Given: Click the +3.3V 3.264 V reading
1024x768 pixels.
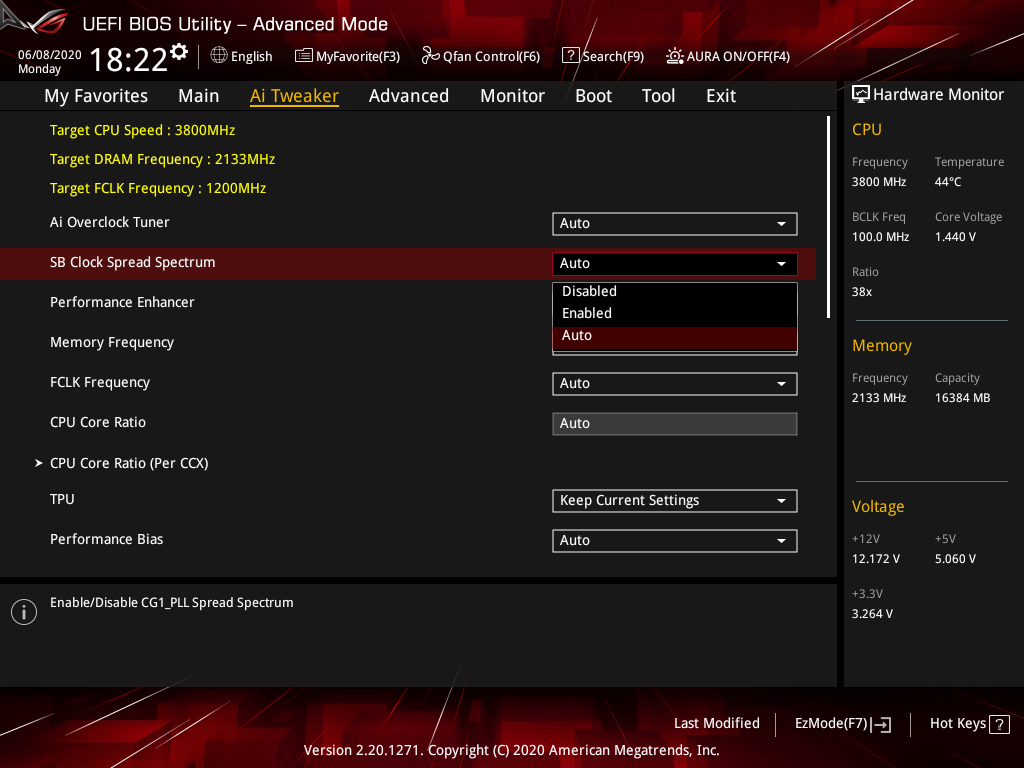Looking at the screenshot, I should (872, 614).
